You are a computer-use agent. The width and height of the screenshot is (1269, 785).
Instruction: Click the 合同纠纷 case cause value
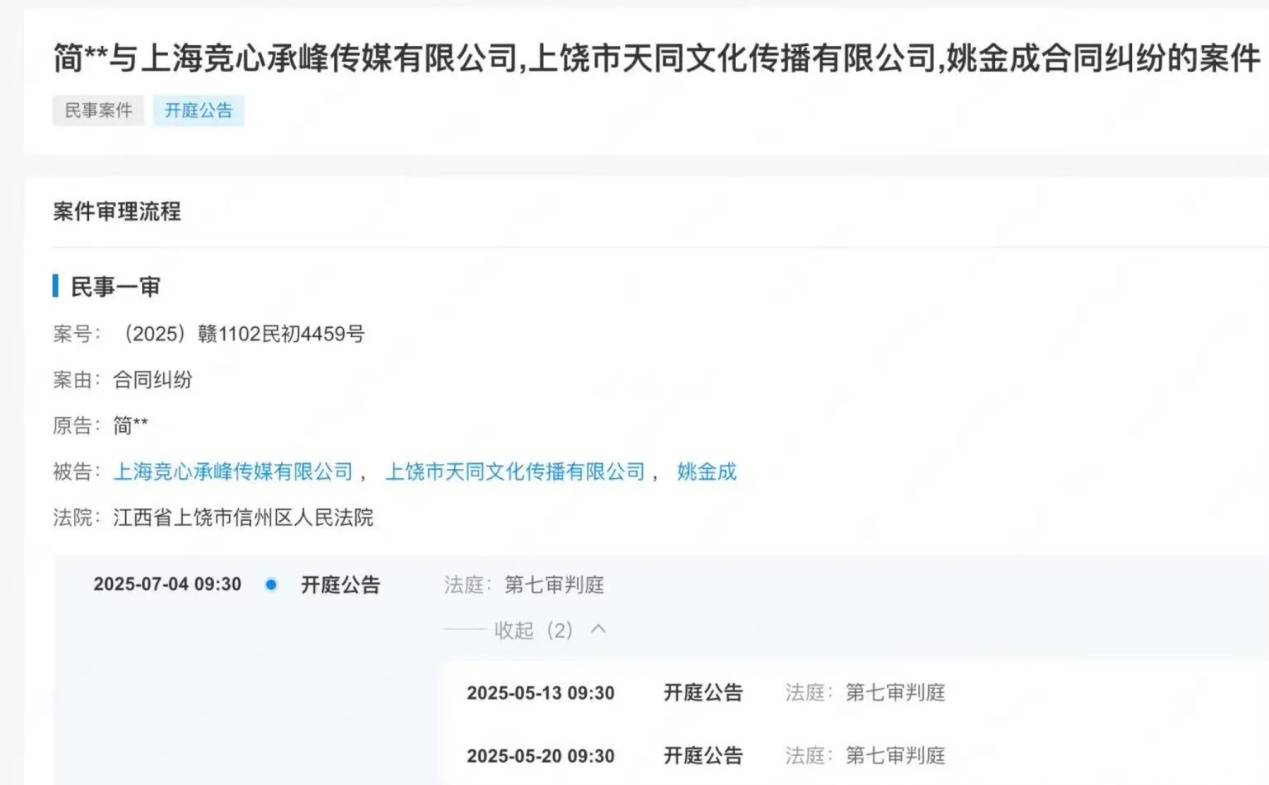point(153,380)
